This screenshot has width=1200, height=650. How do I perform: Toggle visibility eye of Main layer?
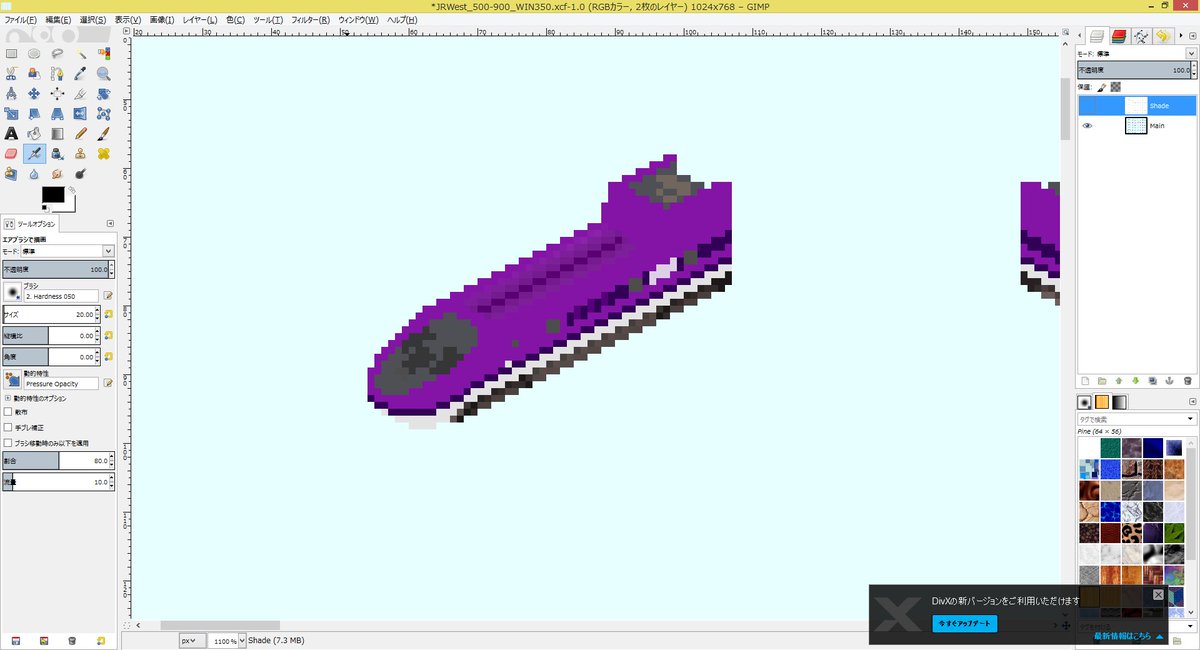tap(1087, 126)
